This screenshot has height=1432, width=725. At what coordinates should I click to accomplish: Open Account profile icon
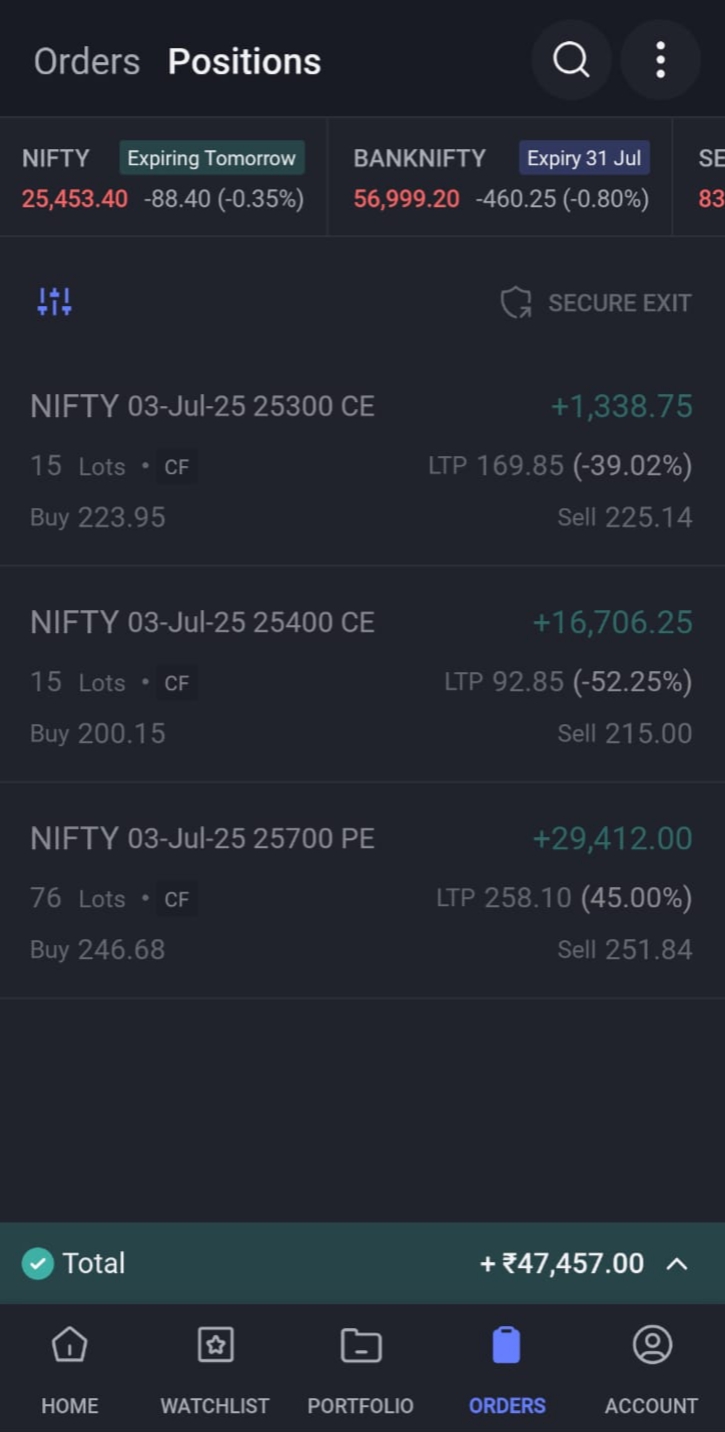pos(652,1346)
